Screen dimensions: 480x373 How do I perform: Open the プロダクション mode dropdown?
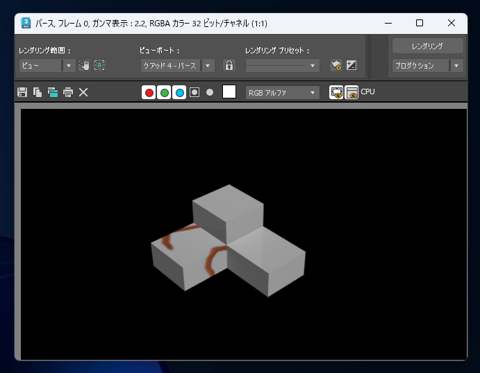click(427, 65)
